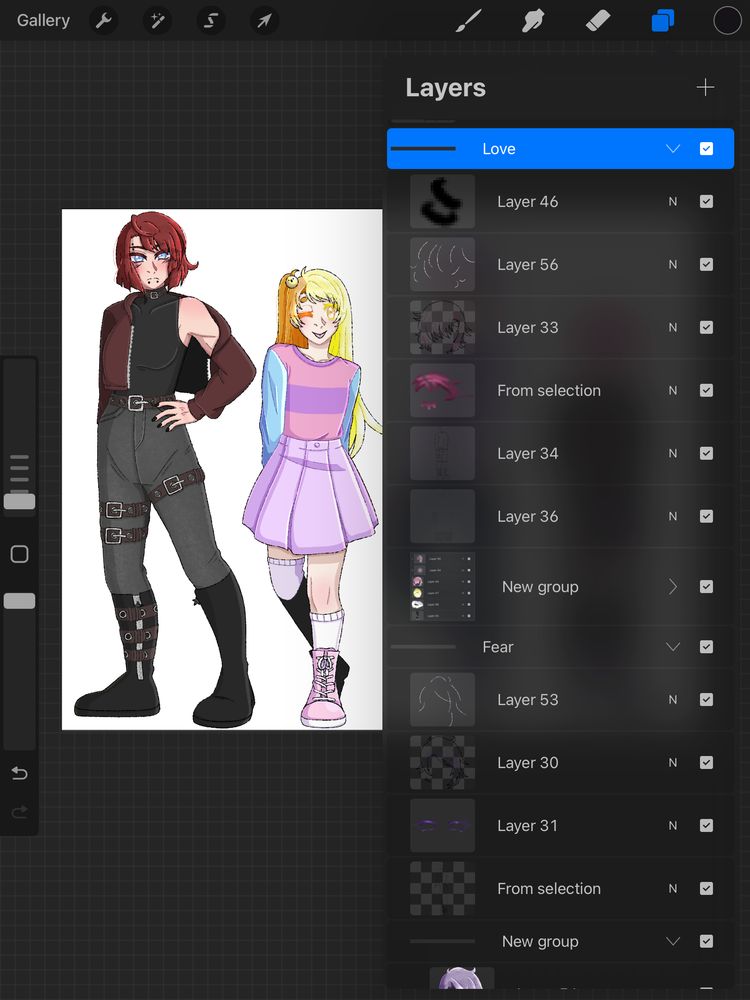Collapse the Love group
Viewport: 750px width, 1000px height.
(x=673, y=149)
